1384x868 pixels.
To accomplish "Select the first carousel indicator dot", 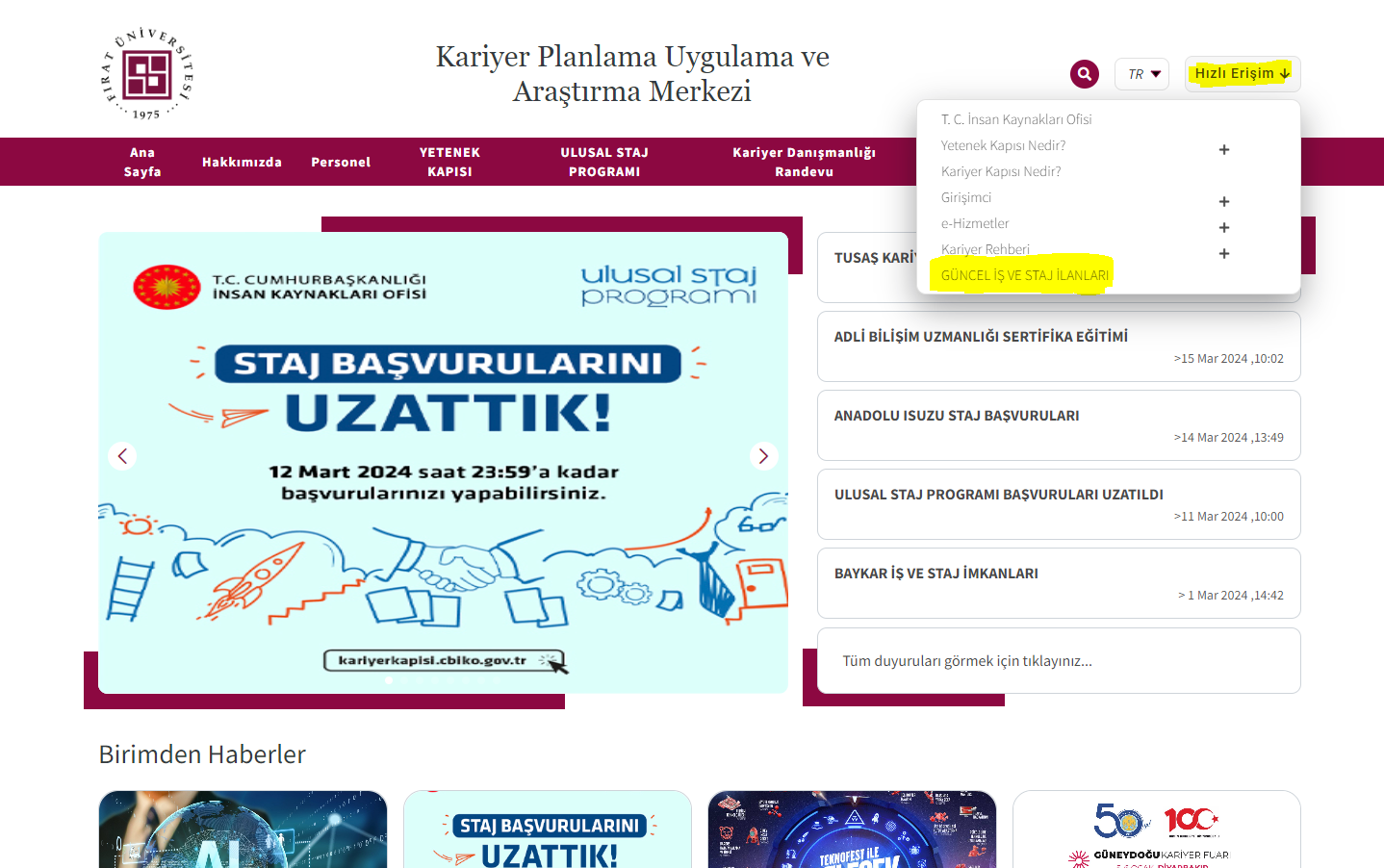I will [x=389, y=680].
